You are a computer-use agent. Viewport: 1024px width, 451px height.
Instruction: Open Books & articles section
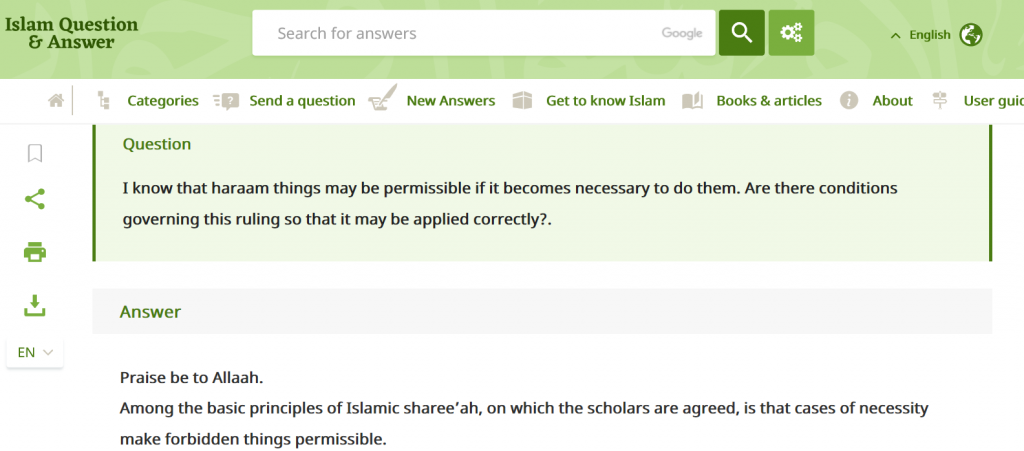[x=769, y=101]
